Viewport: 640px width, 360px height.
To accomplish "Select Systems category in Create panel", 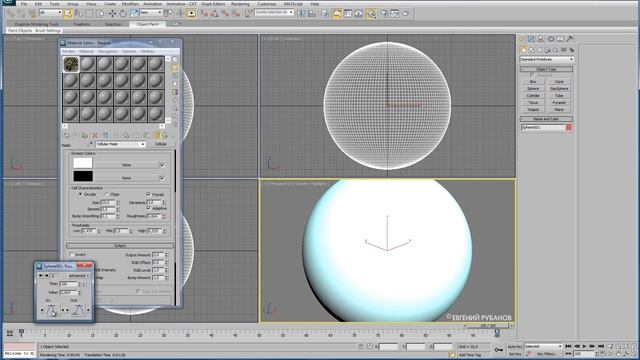I will [571, 50].
